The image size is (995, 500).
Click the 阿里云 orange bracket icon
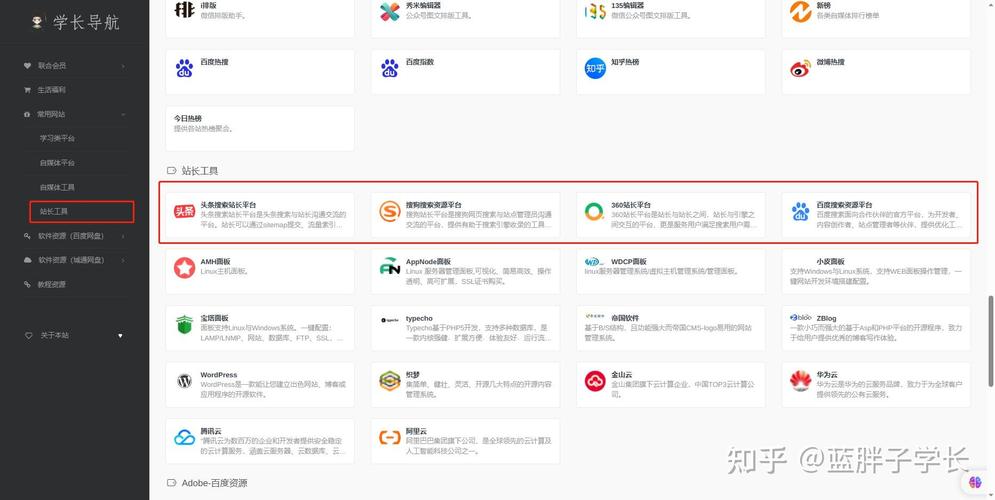[x=390, y=437]
